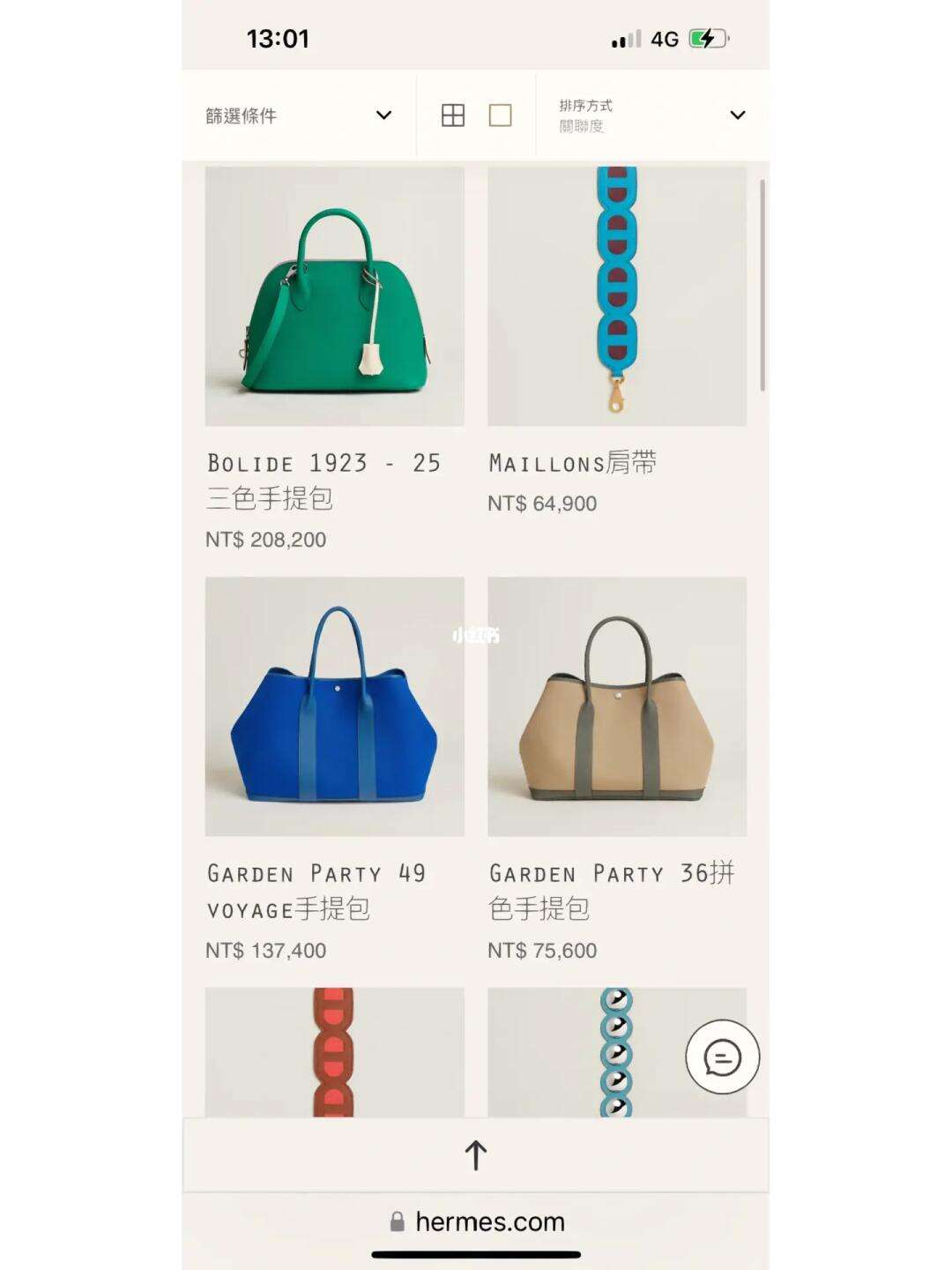The image size is (952, 1270).
Task: Switch to single-column view icon
Action: coord(501,116)
